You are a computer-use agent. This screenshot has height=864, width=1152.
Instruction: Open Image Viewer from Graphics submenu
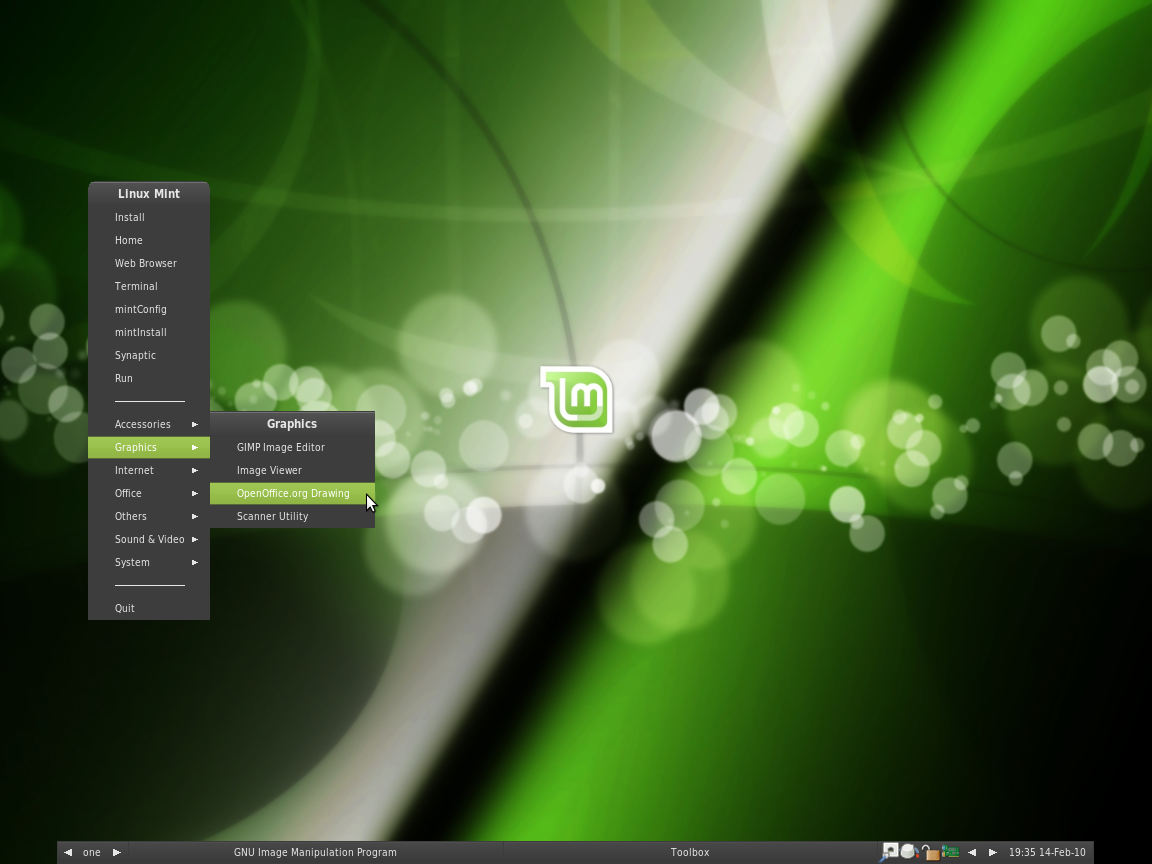(x=292, y=470)
